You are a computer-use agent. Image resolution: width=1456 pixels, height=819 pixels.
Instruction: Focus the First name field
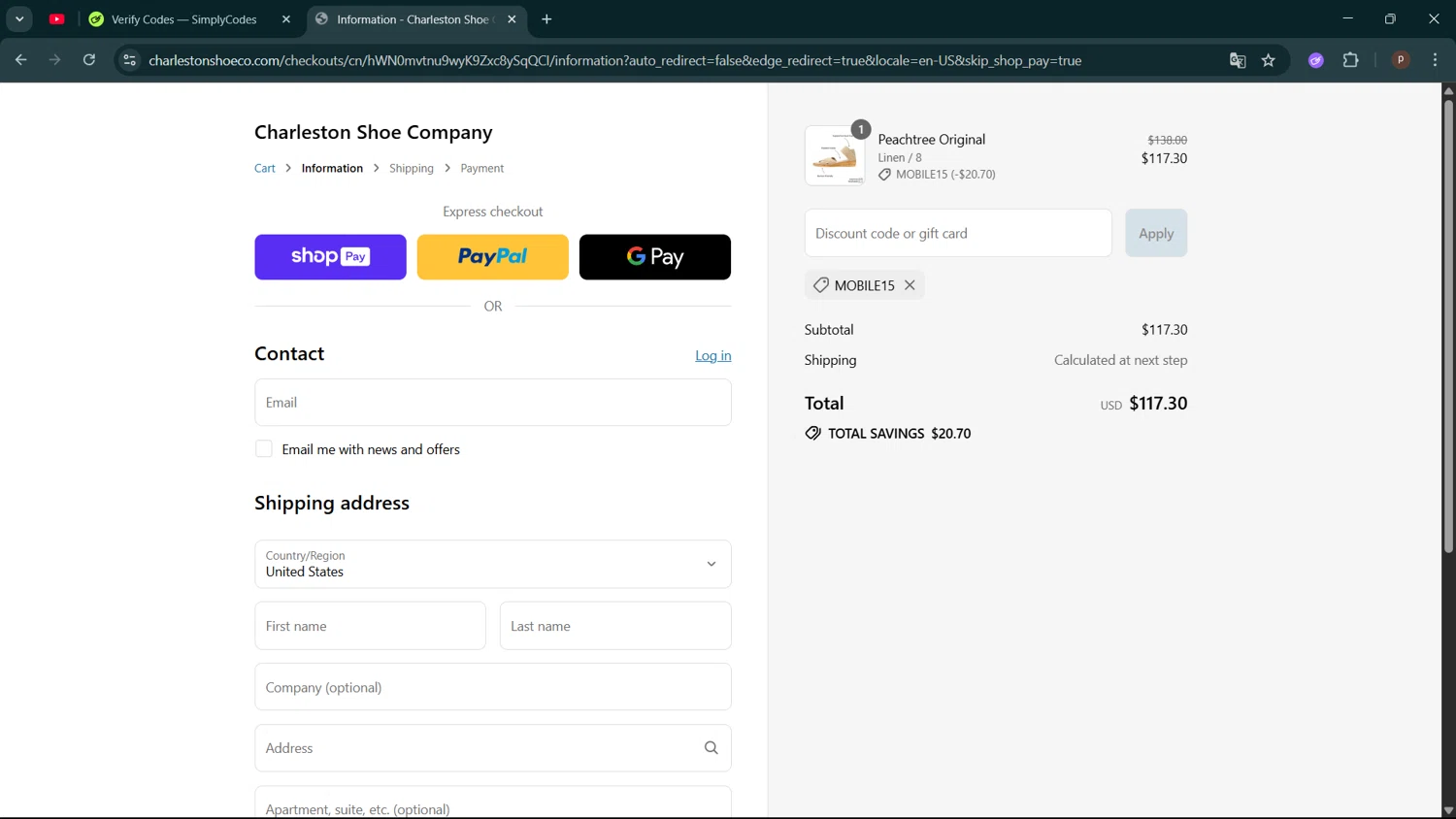(370, 626)
